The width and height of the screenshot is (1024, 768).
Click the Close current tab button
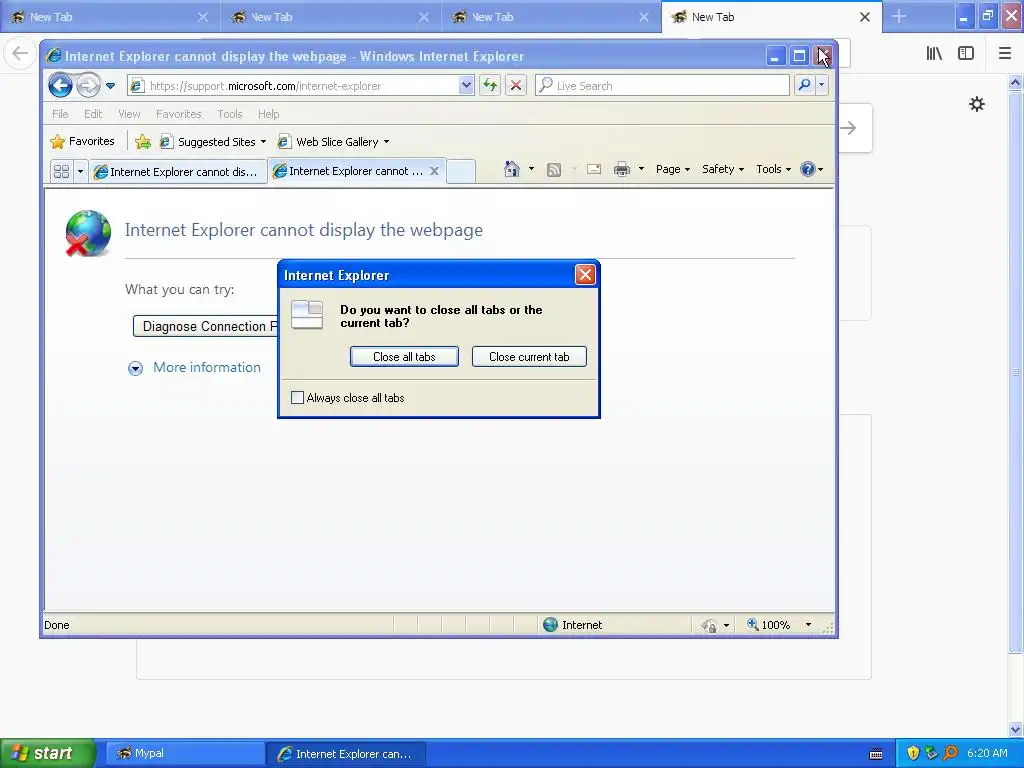click(x=529, y=357)
